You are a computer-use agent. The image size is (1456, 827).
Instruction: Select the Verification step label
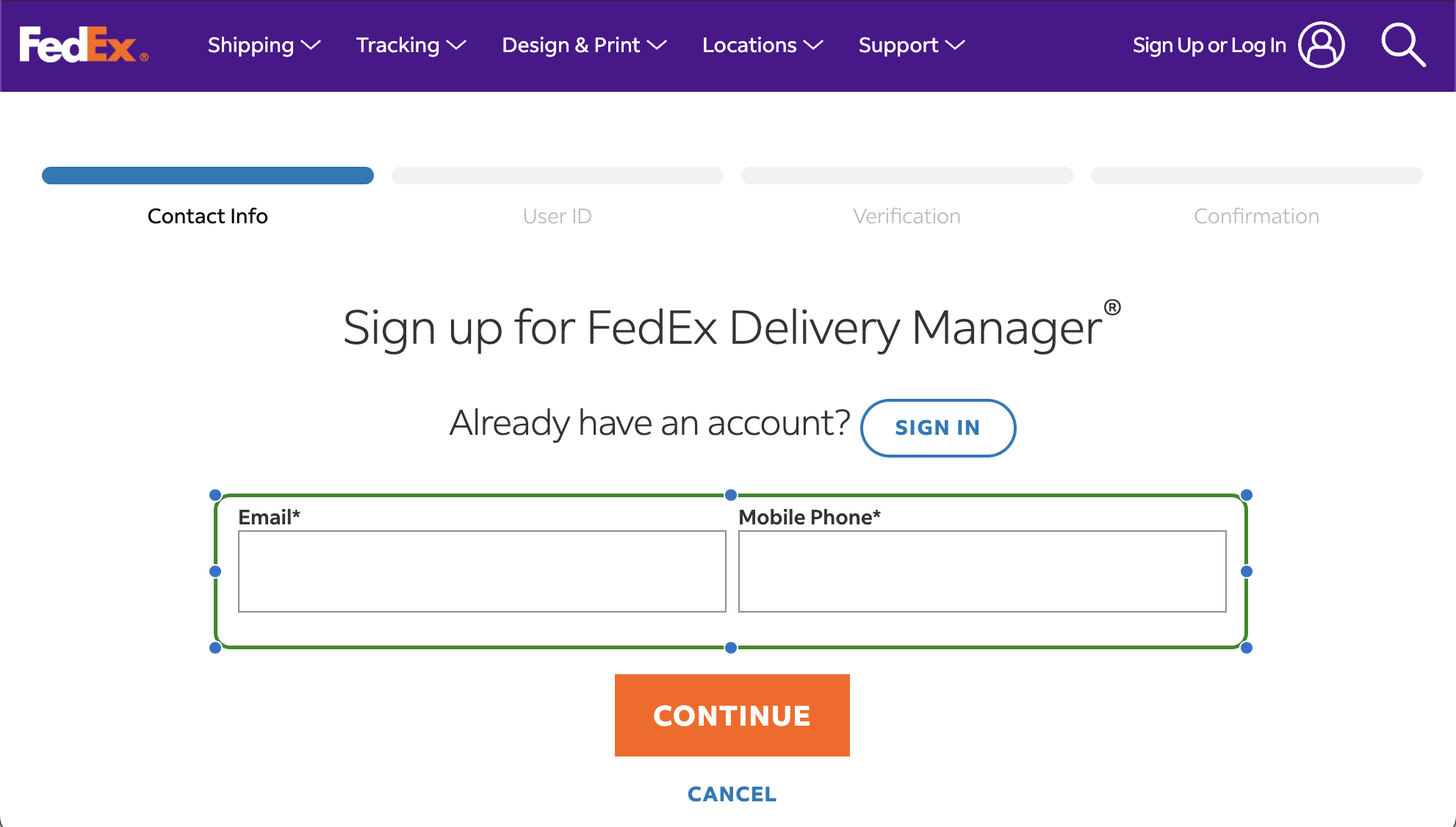click(x=907, y=216)
